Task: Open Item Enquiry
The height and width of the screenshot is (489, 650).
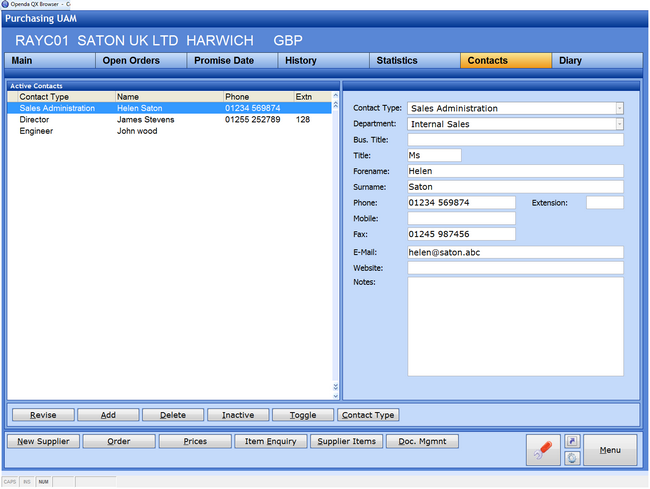Action: 271,441
